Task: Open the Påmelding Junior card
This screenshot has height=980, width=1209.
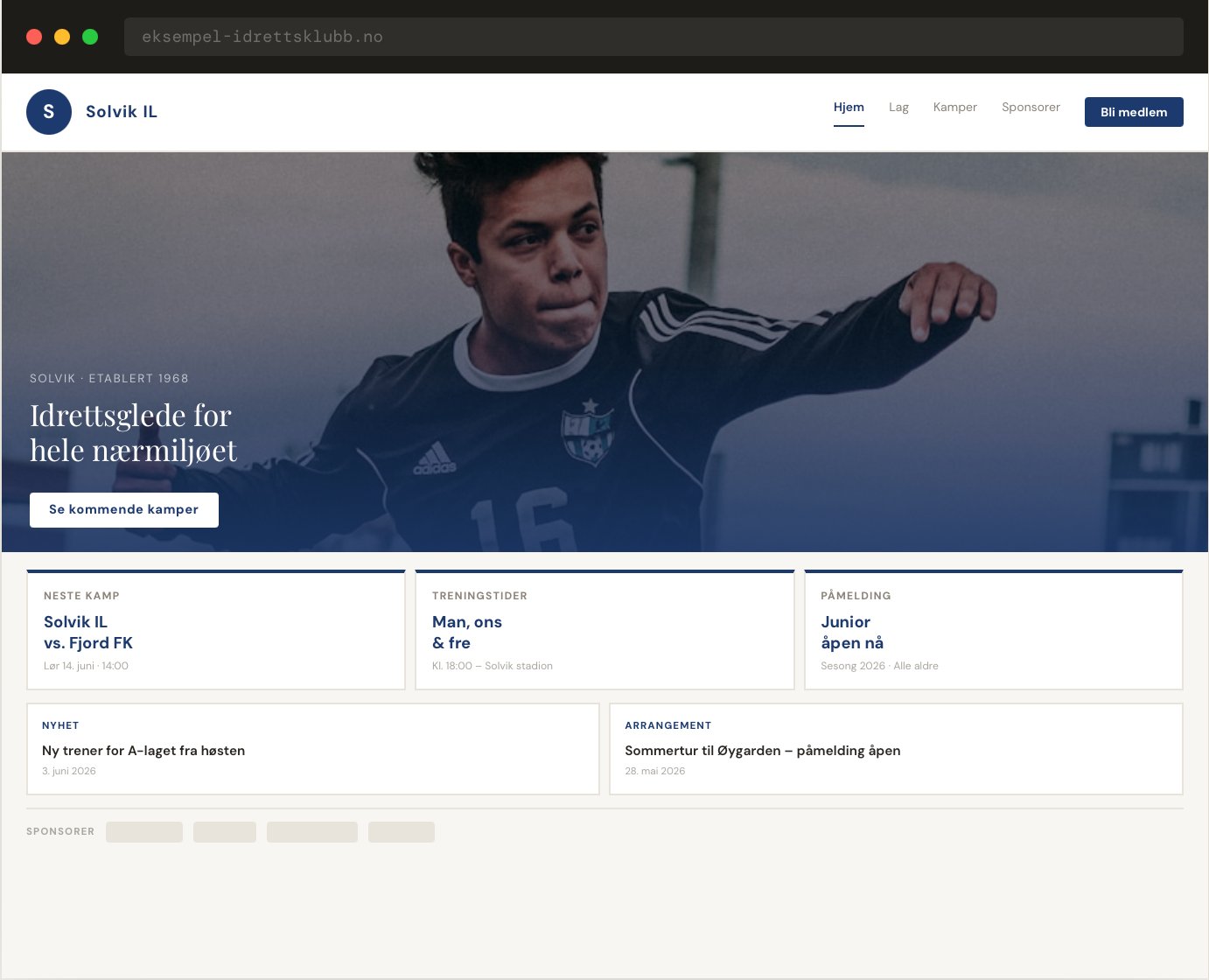Action: [x=994, y=630]
